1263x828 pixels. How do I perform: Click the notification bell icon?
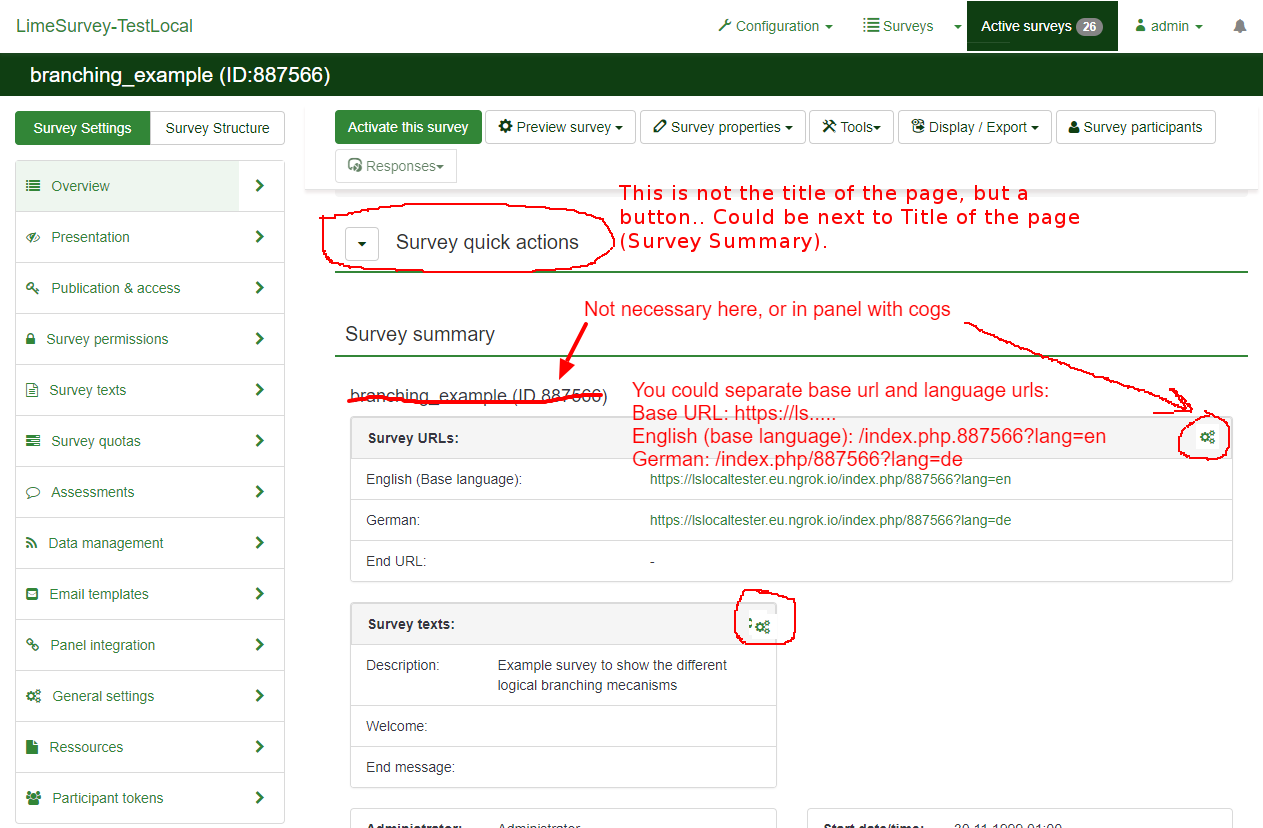[x=1240, y=27]
